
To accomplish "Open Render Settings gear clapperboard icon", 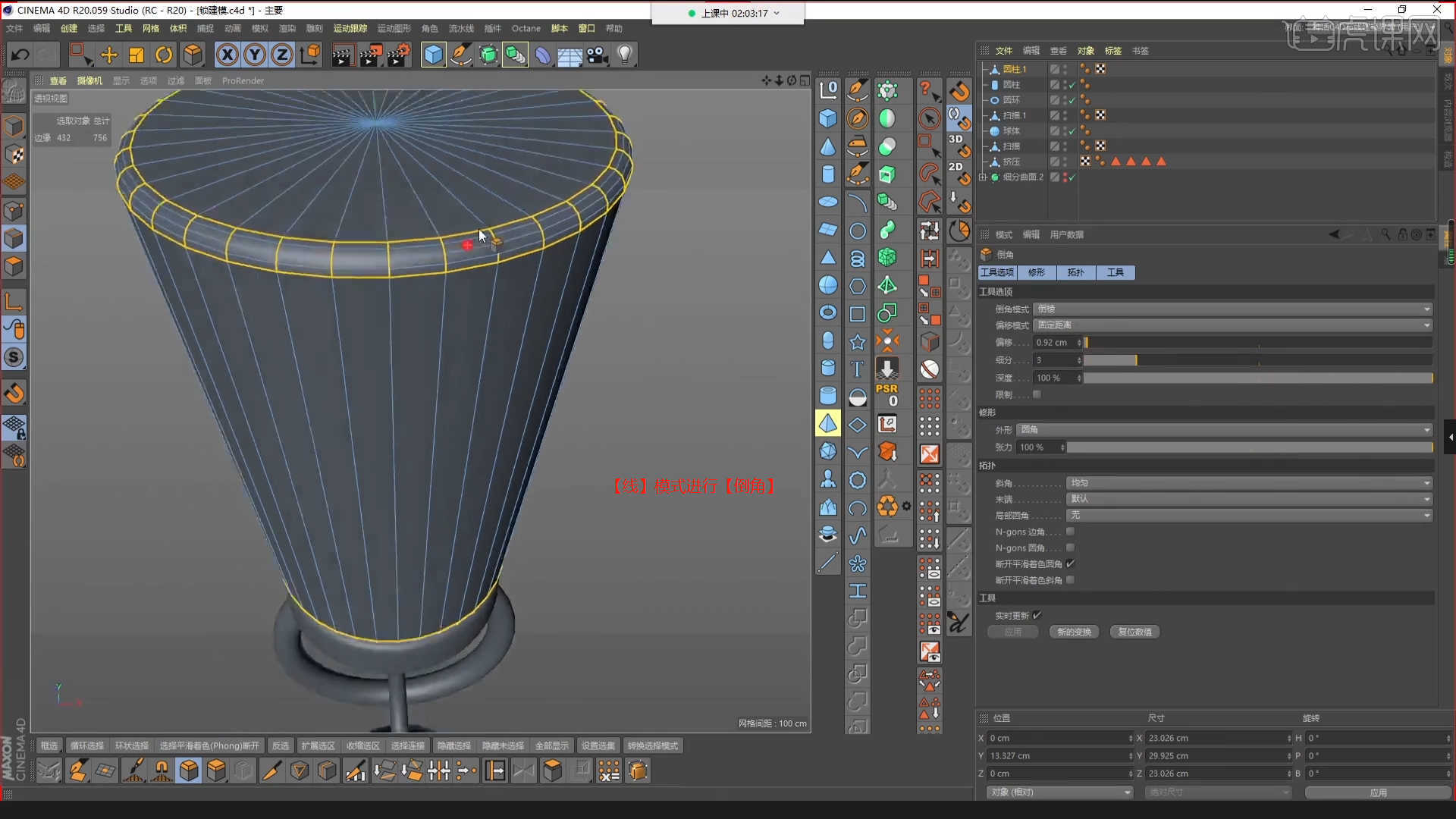I will (x=398, y=55).
